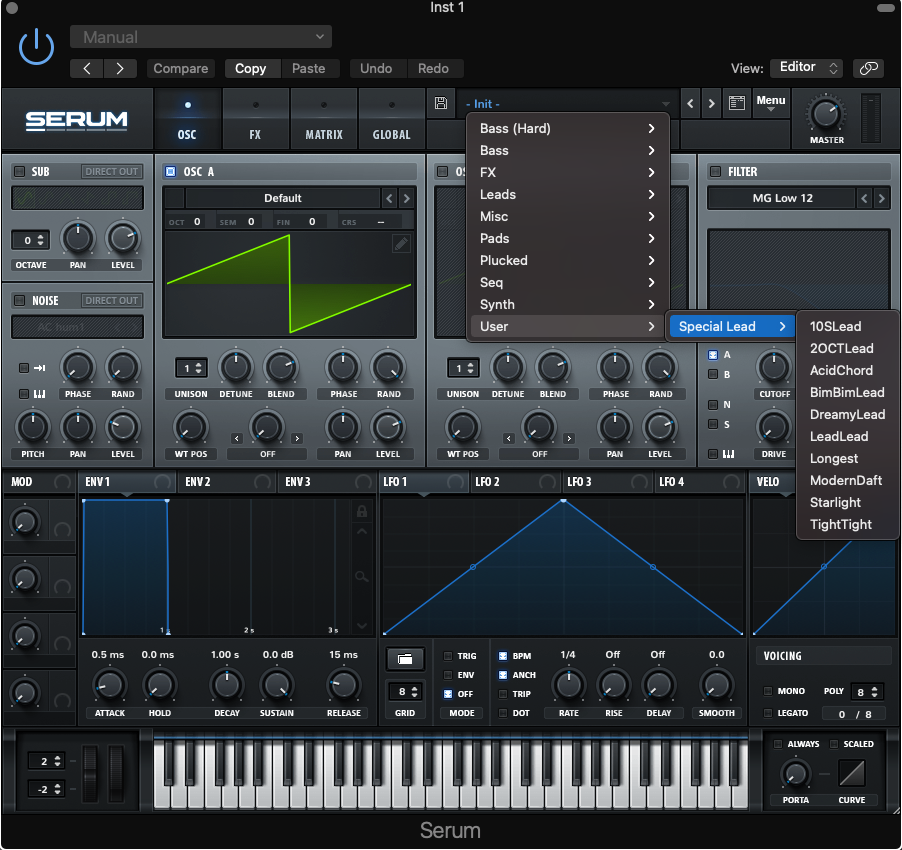Open the View Editor dropdown

(807, 67)
